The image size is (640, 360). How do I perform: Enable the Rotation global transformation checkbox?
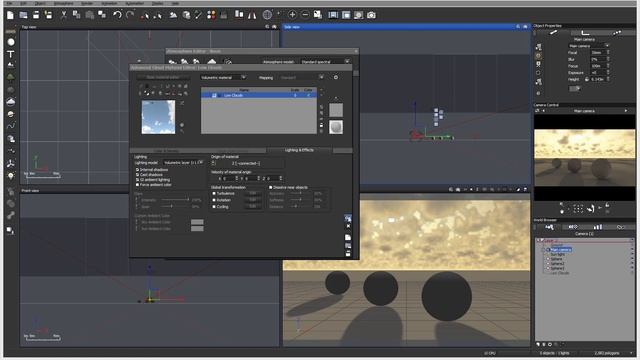tap(214, 200)
